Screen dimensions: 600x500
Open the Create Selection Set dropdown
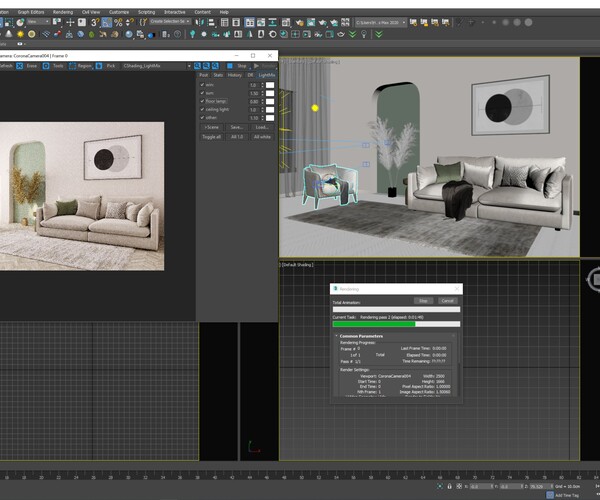click(x=170, y=21)
